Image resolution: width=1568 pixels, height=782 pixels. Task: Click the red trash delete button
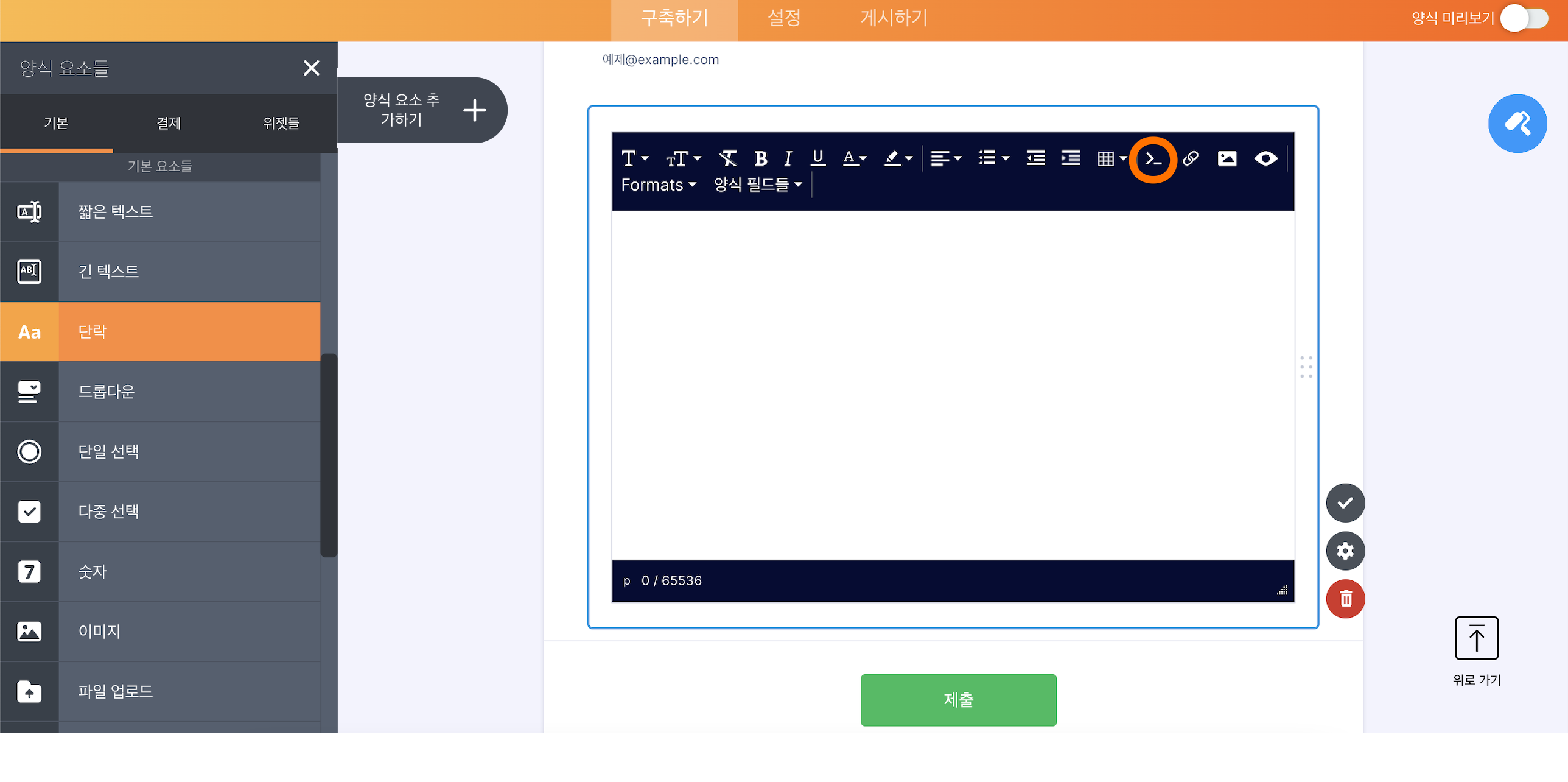1345,599
